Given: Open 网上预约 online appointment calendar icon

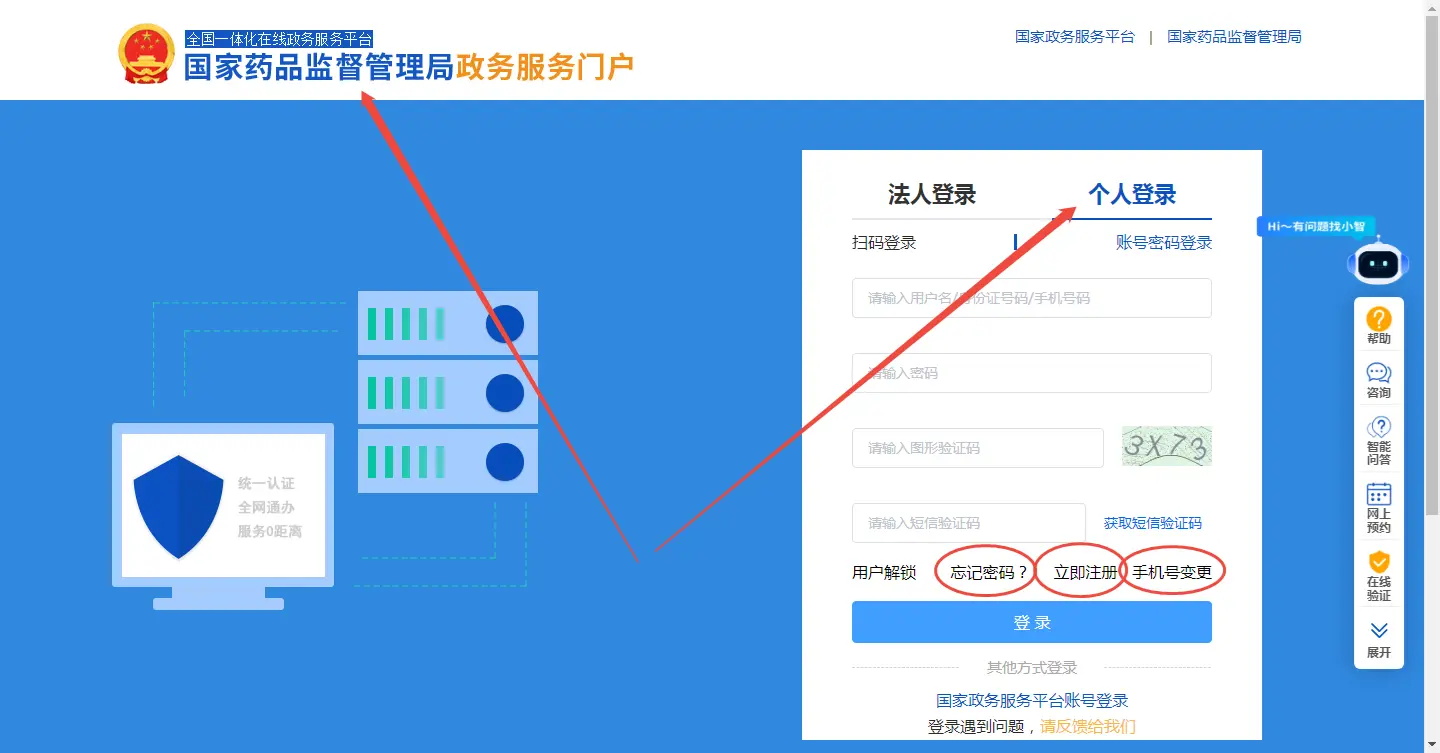Looking at the screenshot, I should tap(1379, 508).
